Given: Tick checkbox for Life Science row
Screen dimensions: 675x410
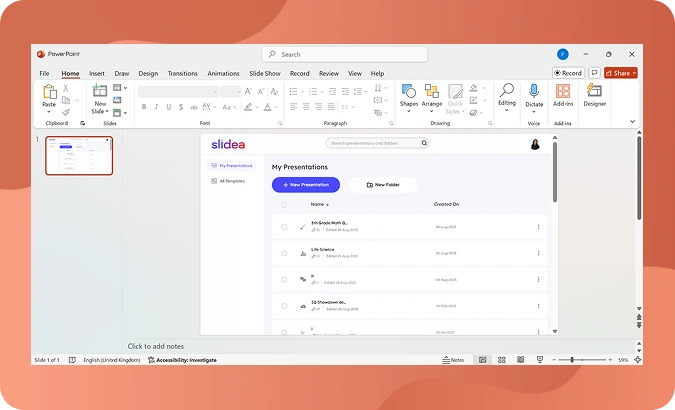Looking at the screenshot, I should pos(284,253).
